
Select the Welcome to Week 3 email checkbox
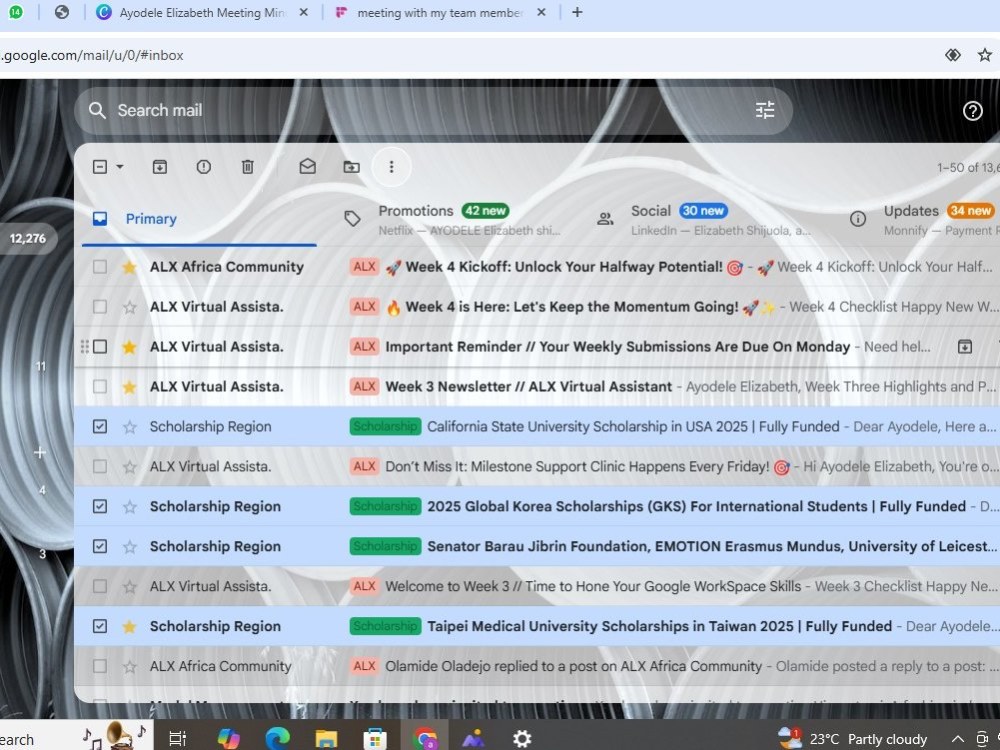(x=99, y=587)
